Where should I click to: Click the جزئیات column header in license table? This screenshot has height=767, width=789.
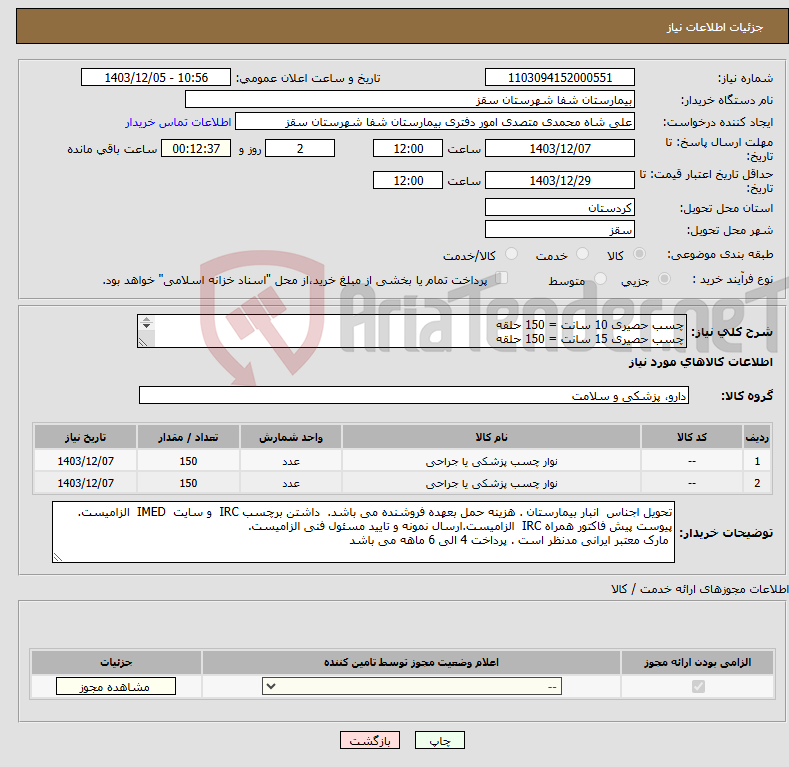(x=116, y=662)
